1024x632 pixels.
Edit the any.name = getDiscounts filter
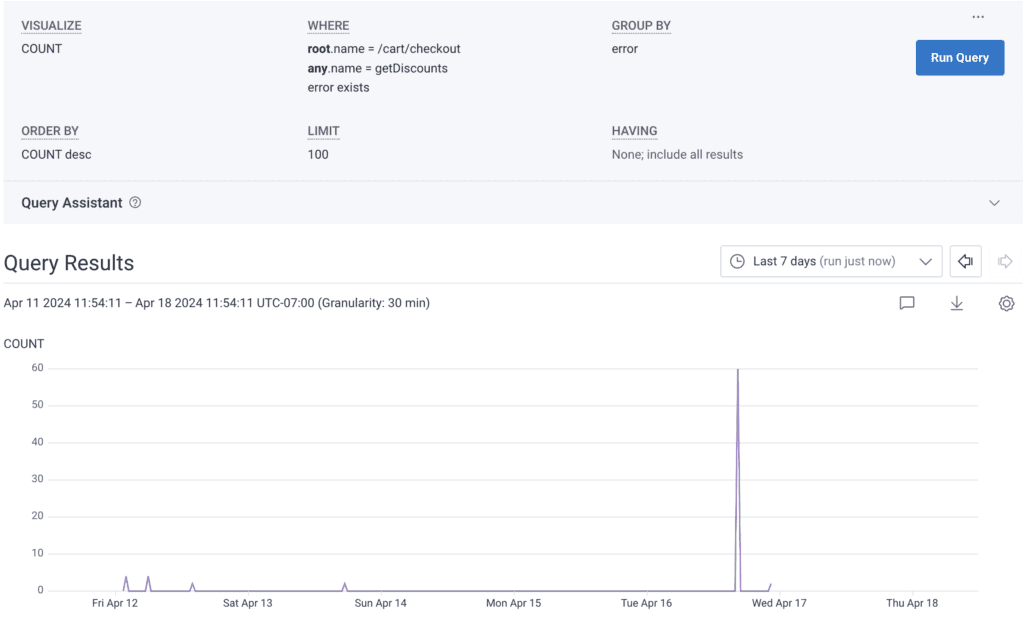click(x=377, y=68)
